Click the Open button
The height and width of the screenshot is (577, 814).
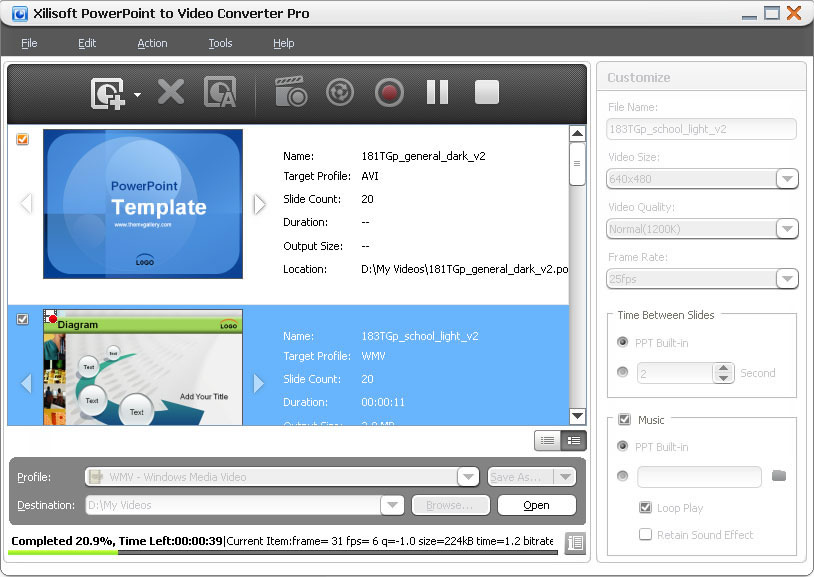coord(536,506)
